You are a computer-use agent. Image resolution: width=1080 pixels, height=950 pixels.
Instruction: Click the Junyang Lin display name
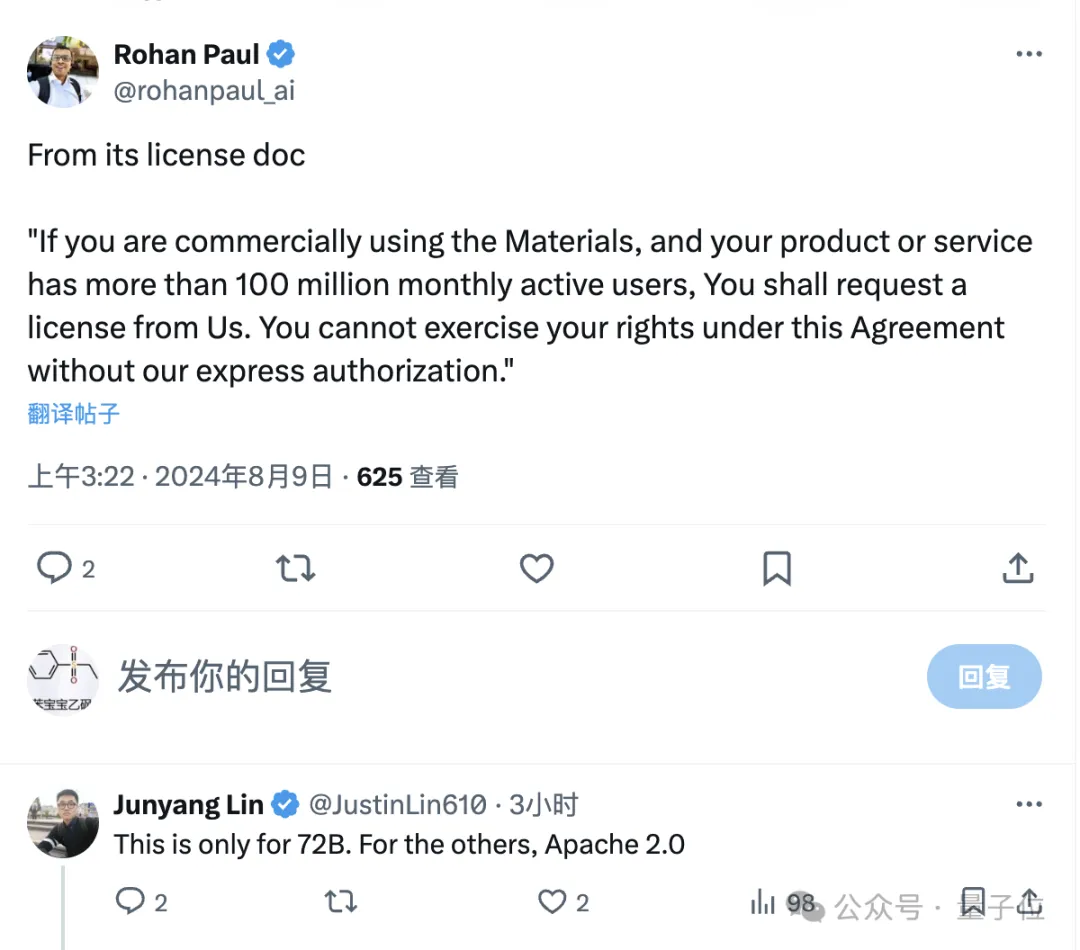pyautogui.click(x=189, y=804)
